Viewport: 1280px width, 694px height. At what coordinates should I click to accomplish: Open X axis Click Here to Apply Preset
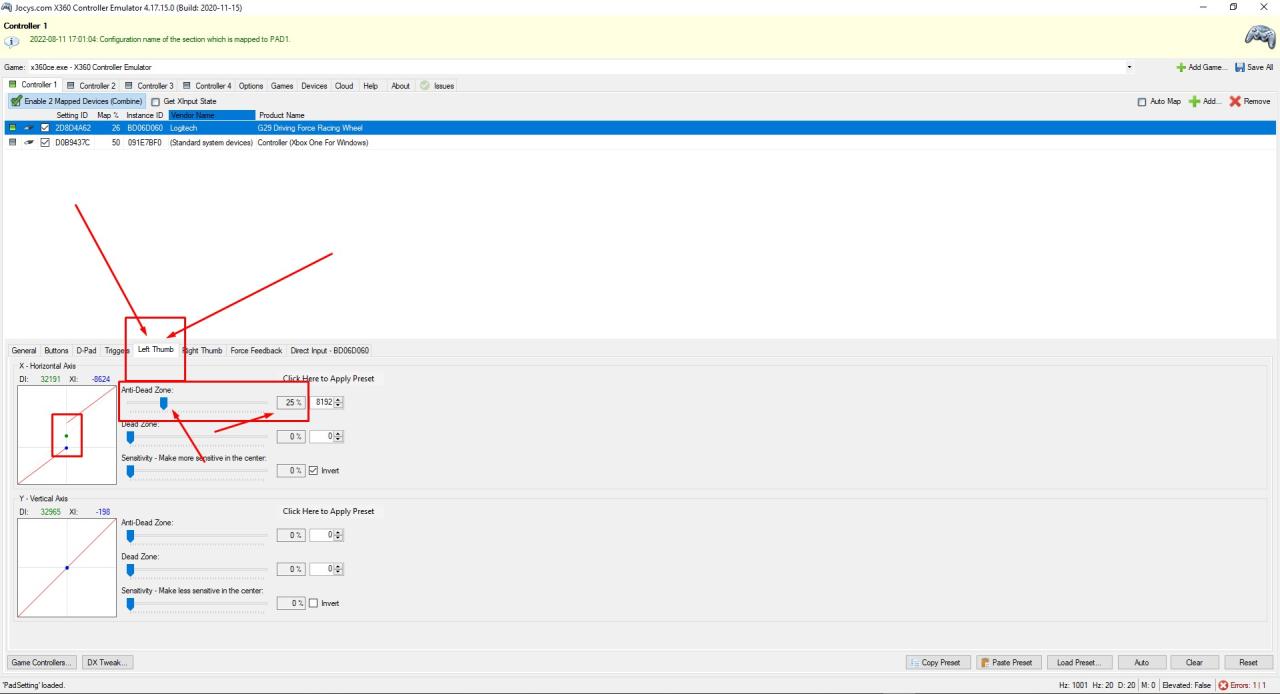pyautogui.click(x=328, y=379)
